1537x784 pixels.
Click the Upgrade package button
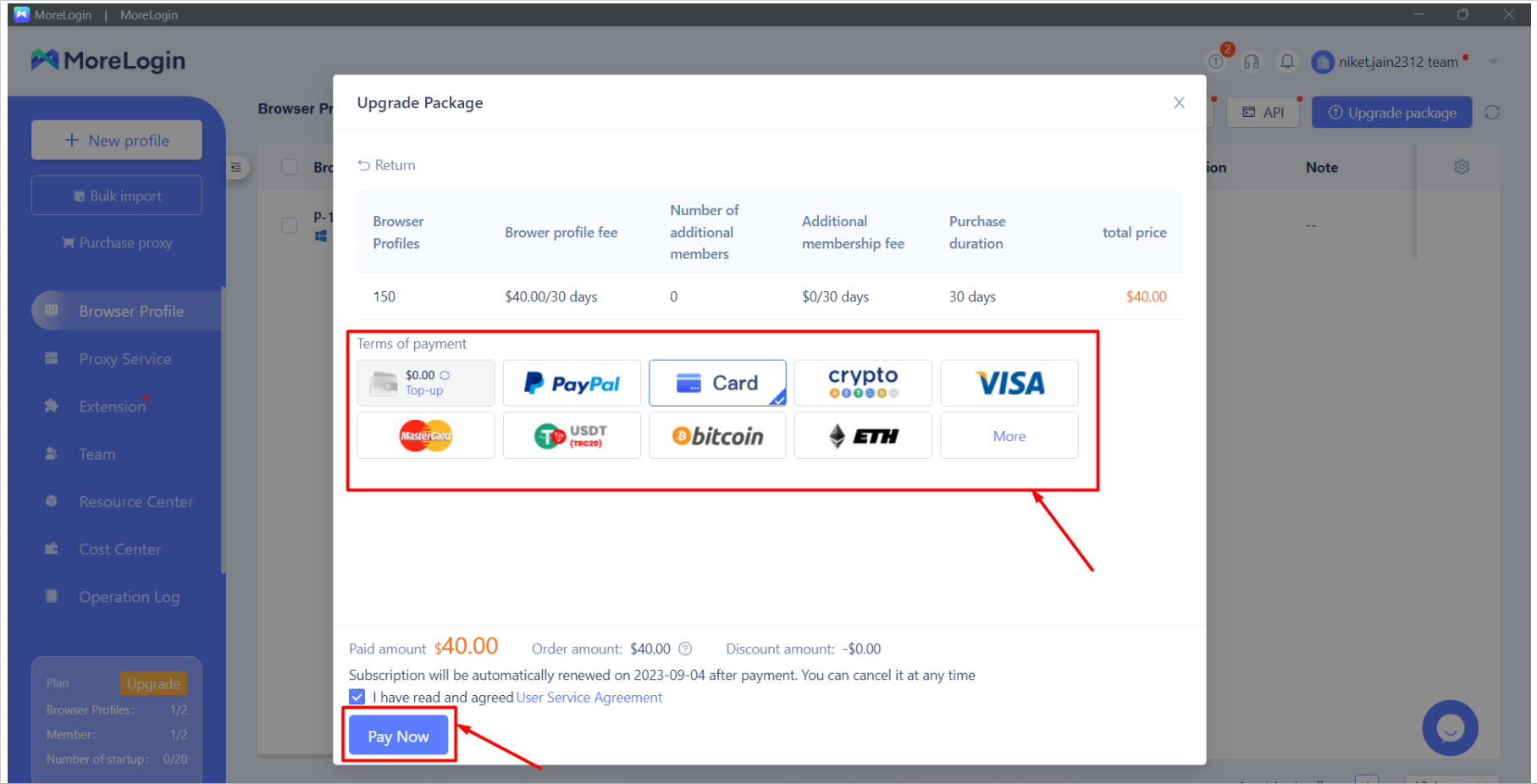(x=1392, y=113)
